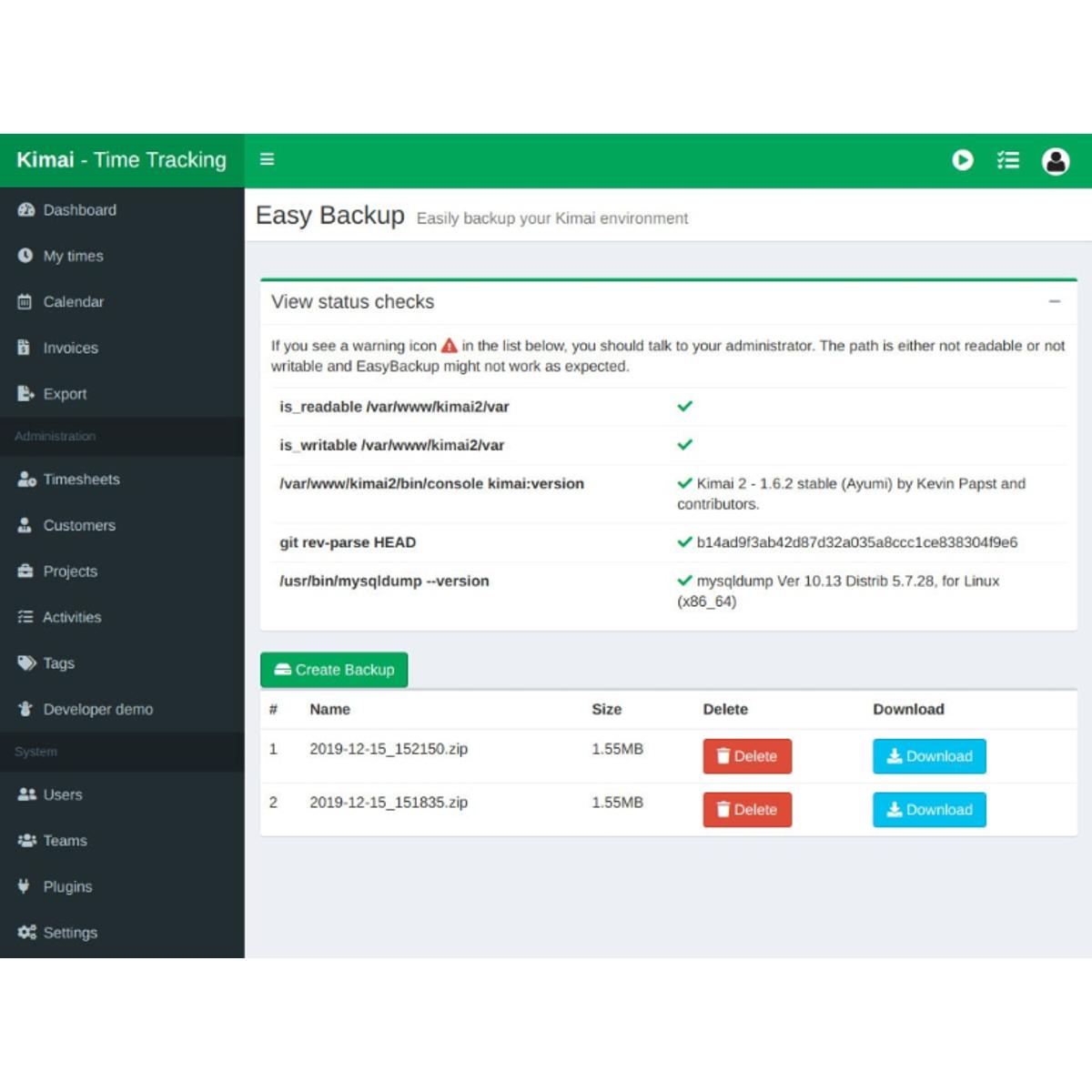Delete backup 2019-12-15_151835.zip
This screenshot has height=1092, width=1092.
[x=747, y=810]
